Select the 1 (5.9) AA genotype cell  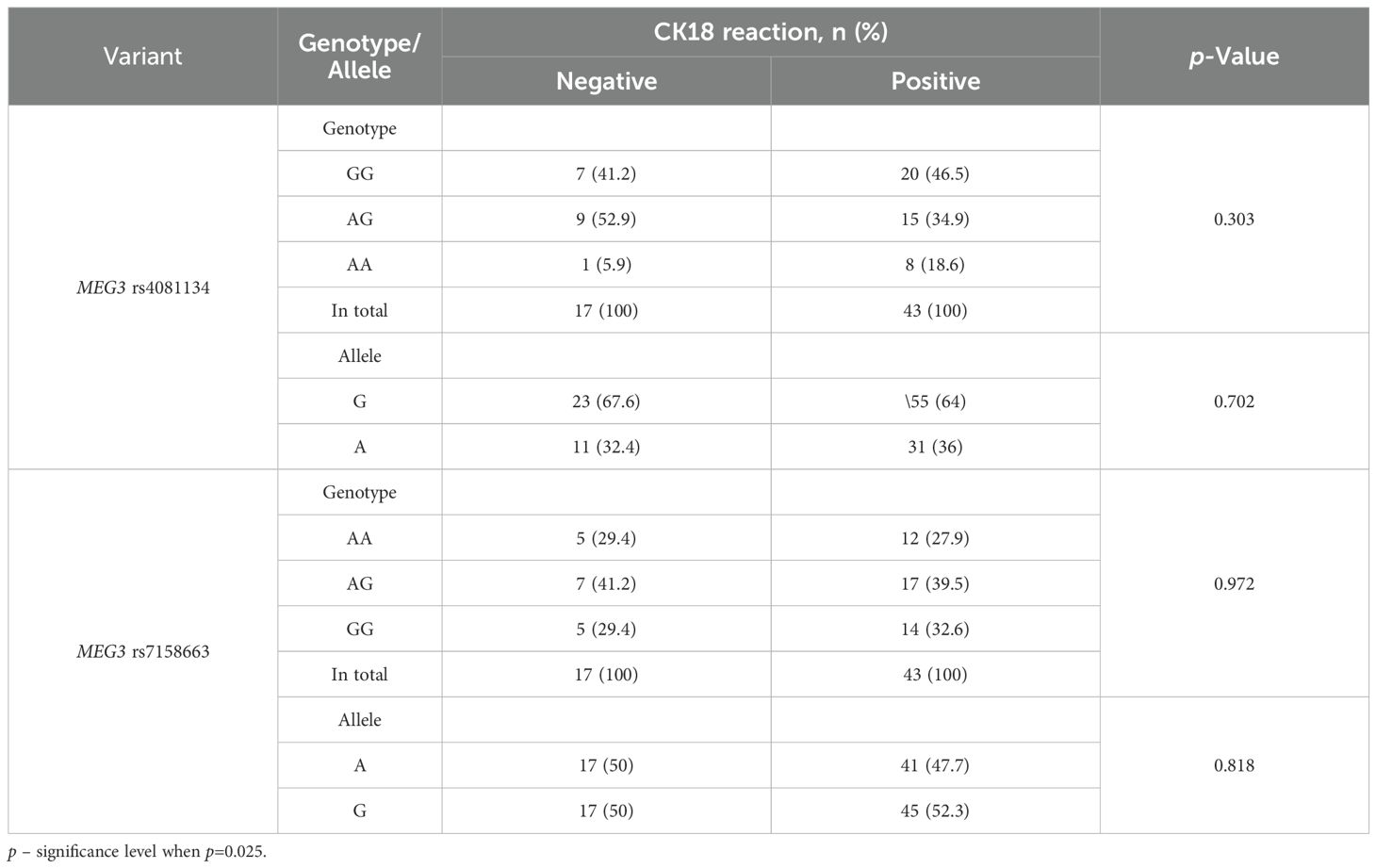(x=606, y=265)
